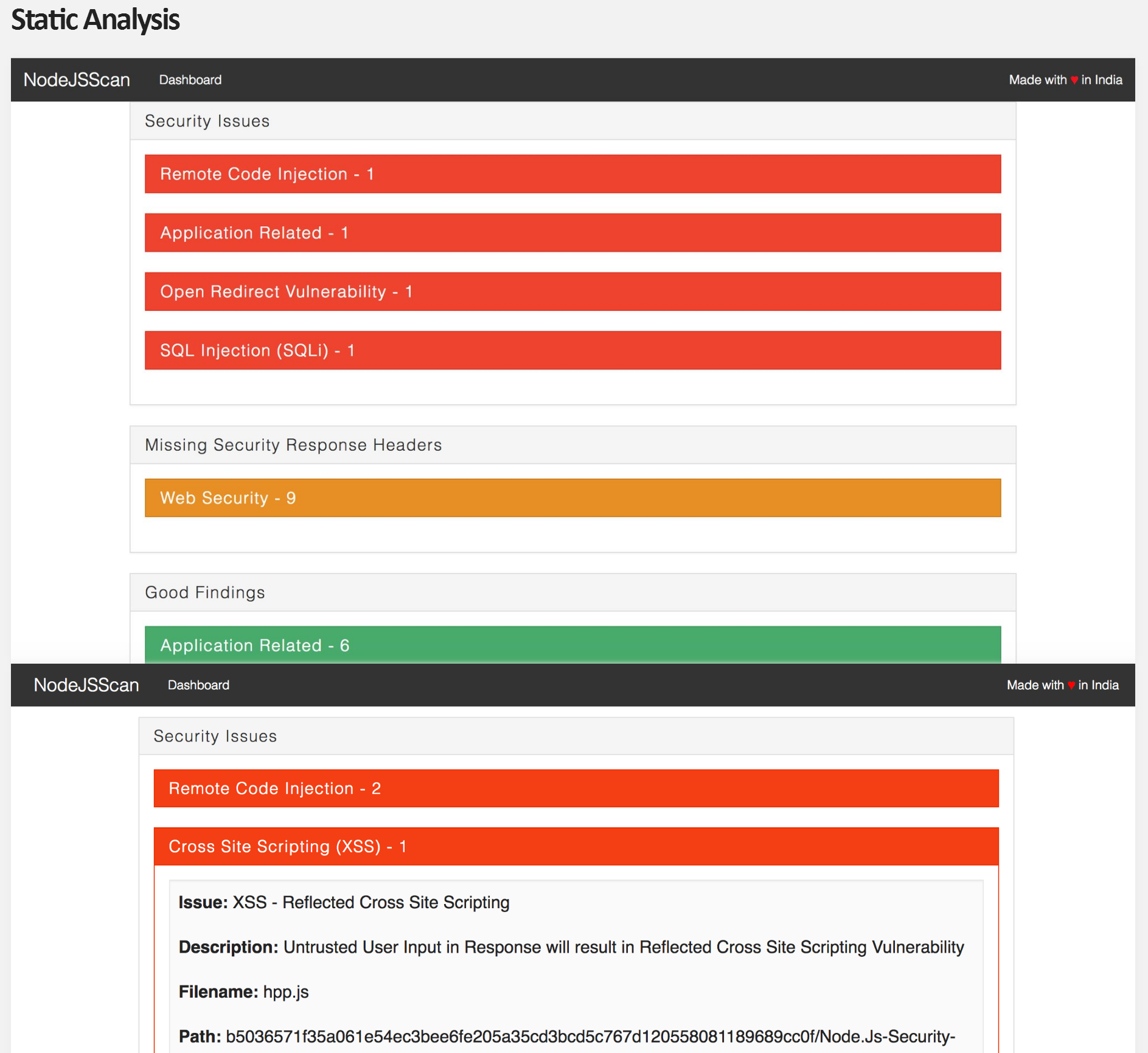
Task: Click Made with in India text in top navbar
Action: coord(1065,80)
